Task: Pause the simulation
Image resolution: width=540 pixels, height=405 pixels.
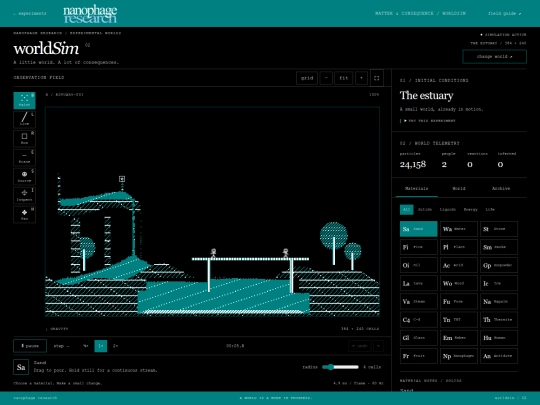Action: tap(30, 346)
